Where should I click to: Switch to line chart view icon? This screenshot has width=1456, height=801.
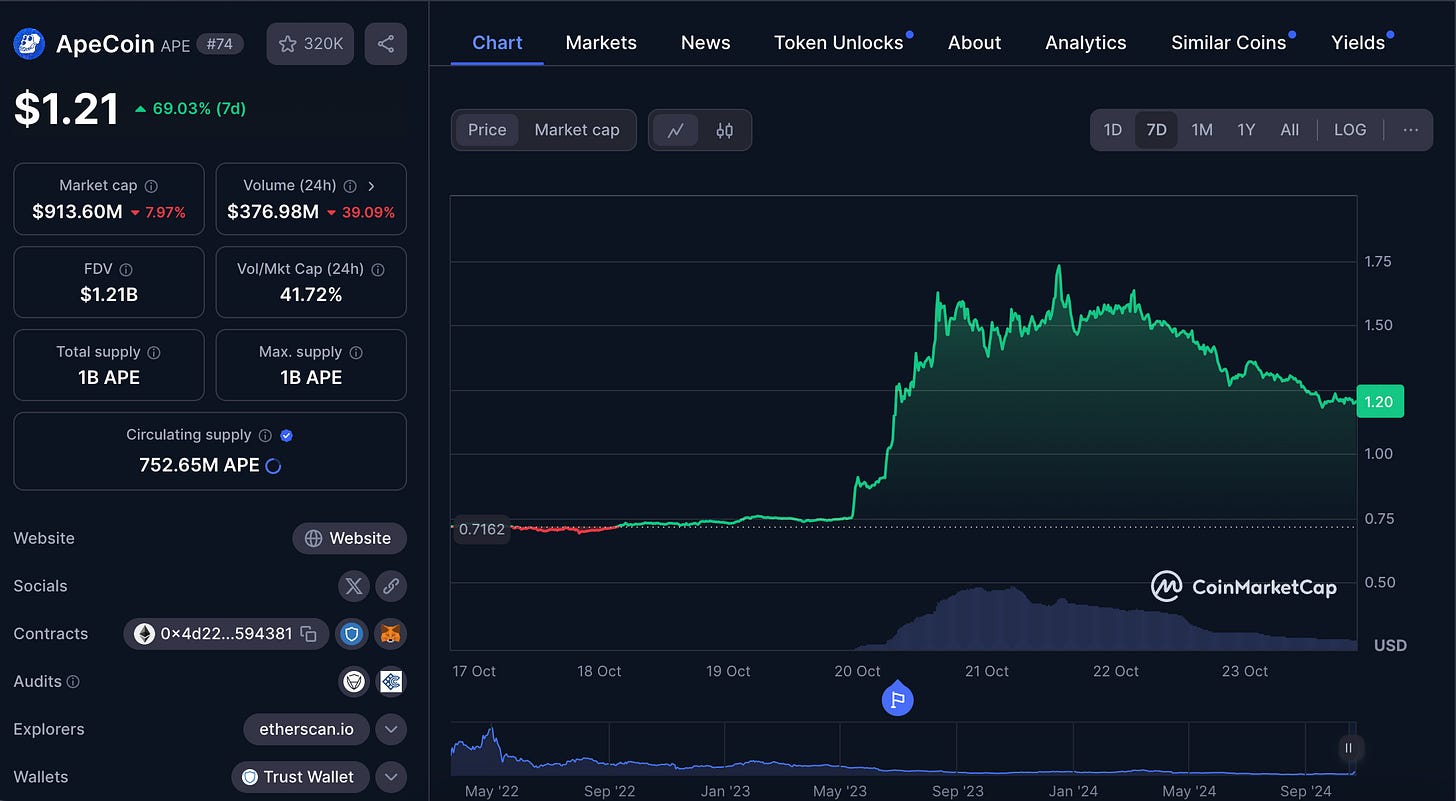coord(676,130)
